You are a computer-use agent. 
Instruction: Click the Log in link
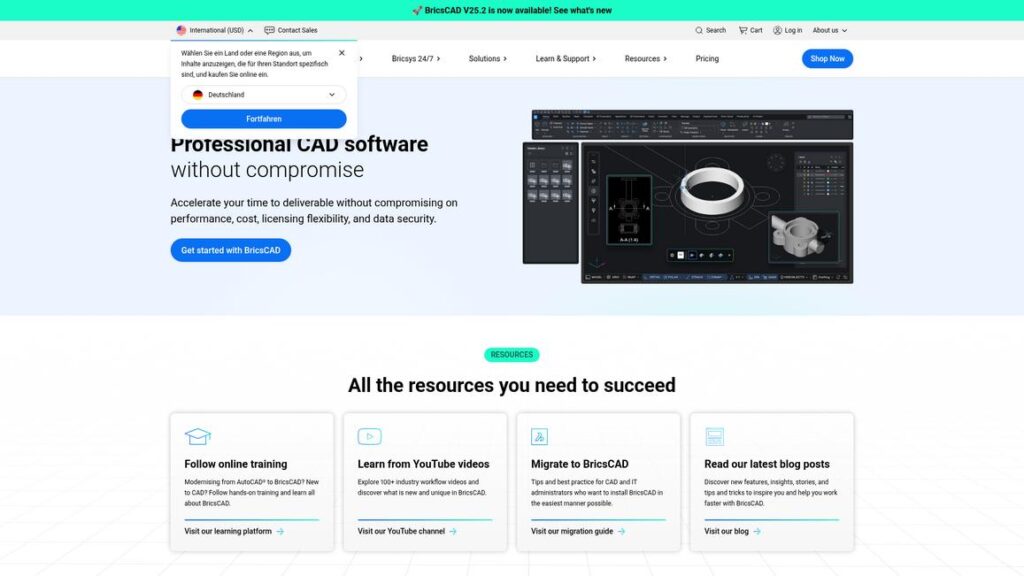[793, 30]
